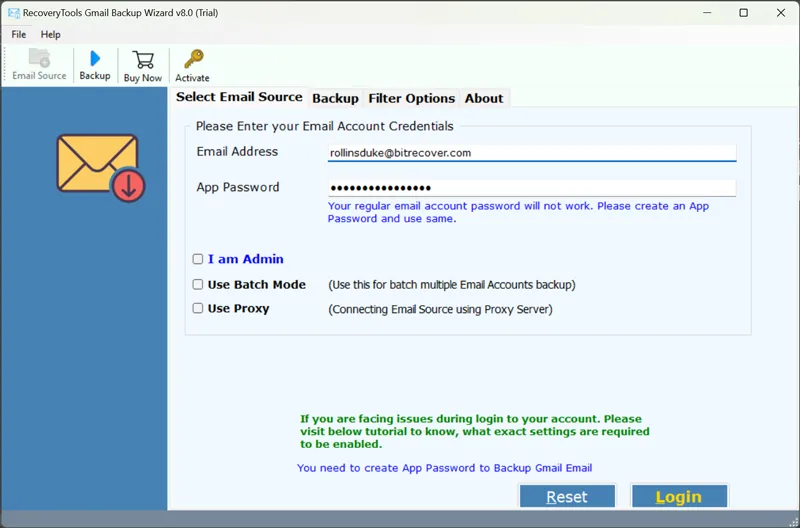This screenshot has height=528, width=800.
Task: Click the 'App Password' label
Action: 238,187
